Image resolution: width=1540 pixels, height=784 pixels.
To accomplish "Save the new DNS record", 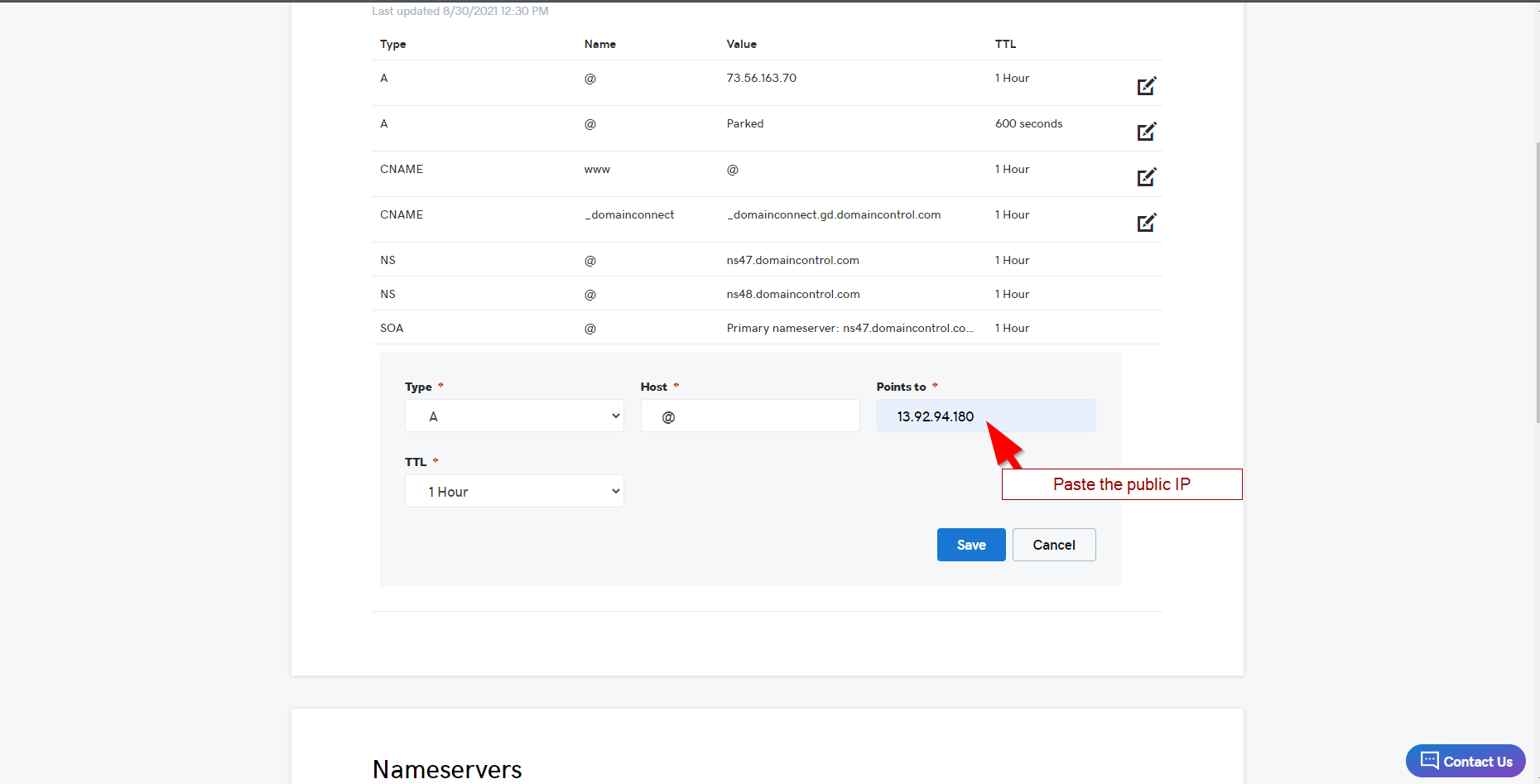I will (971, 545).
